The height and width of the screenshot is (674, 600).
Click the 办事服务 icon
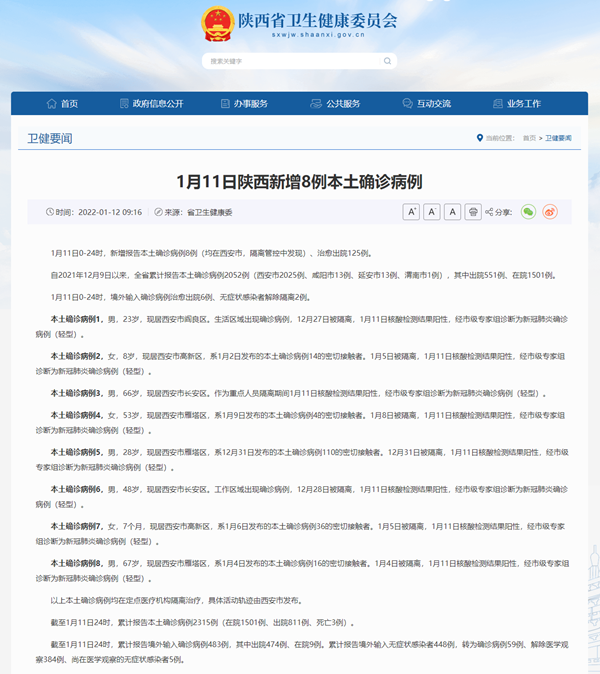225,104
